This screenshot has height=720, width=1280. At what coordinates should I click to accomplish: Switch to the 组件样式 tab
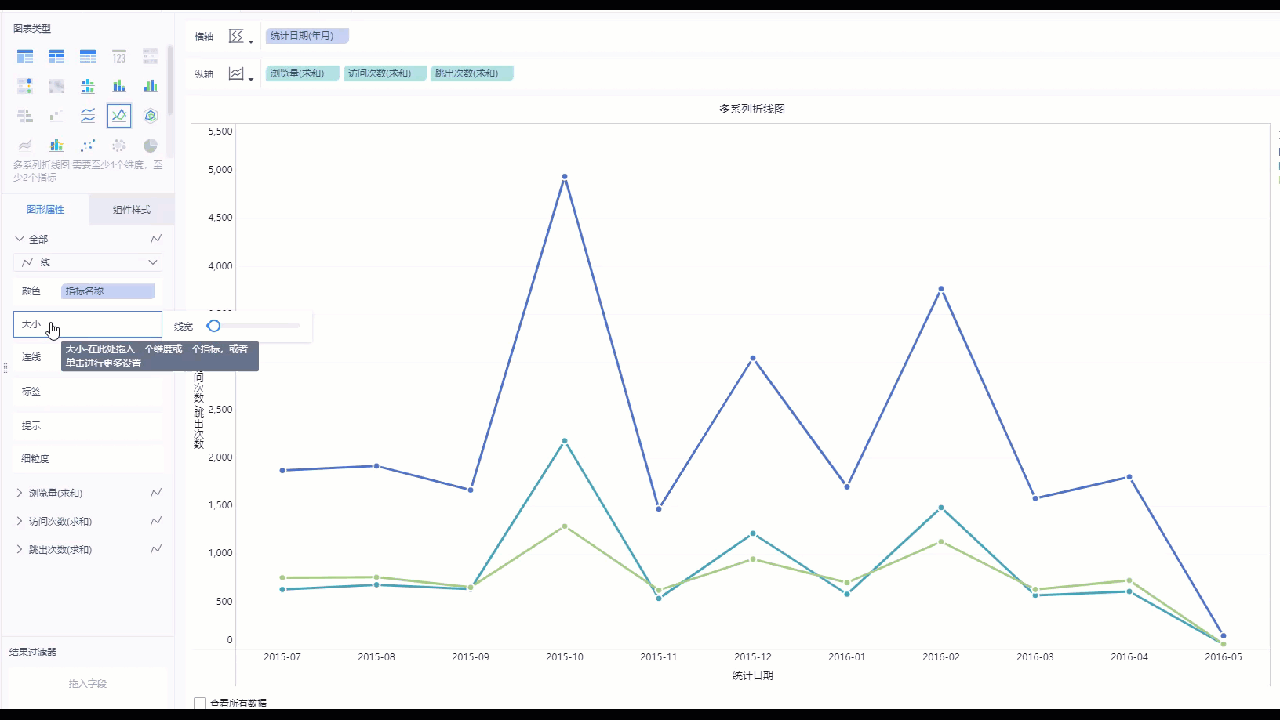(131, 210)
